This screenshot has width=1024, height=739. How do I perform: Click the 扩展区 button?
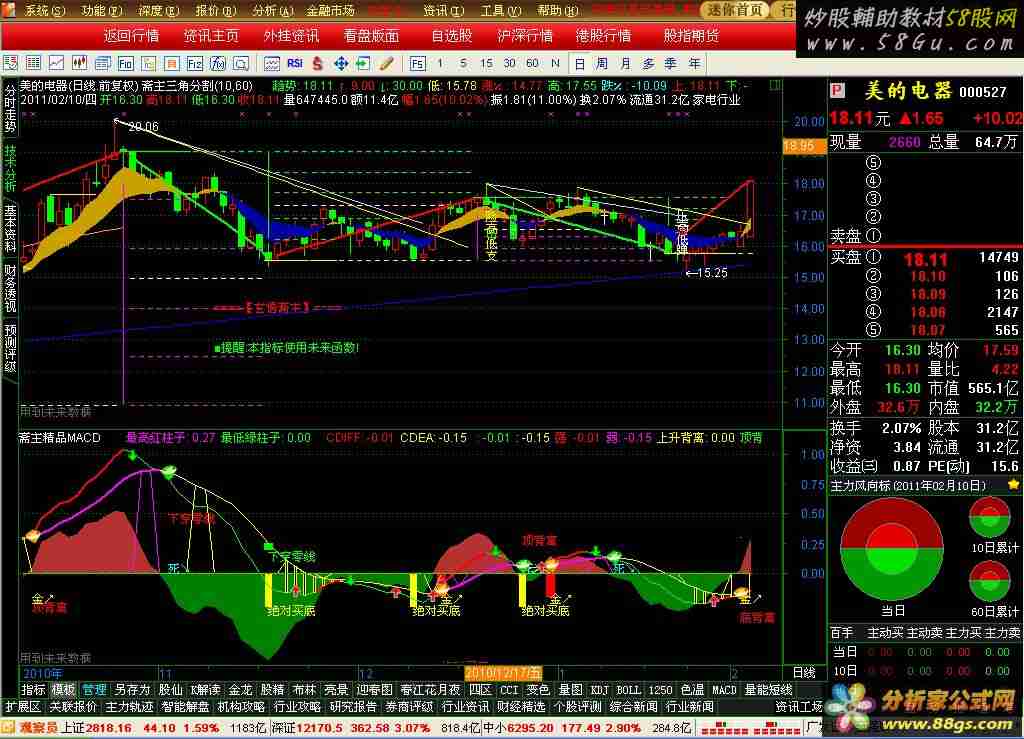tap(23, 707)
